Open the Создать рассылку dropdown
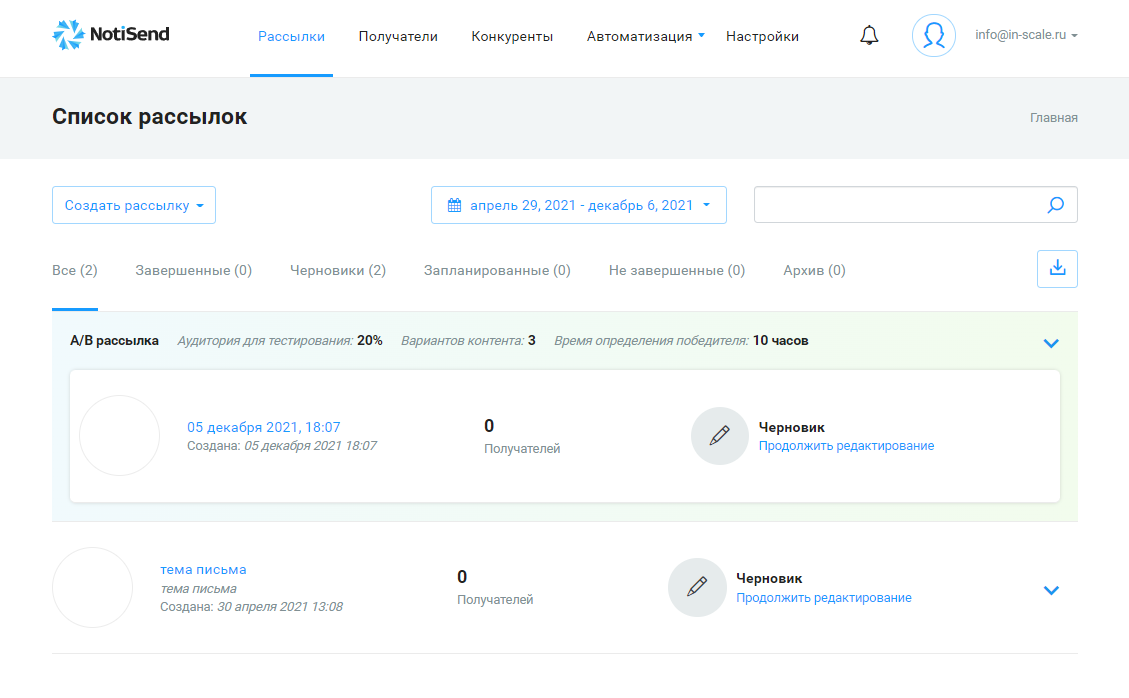The image size is (1129, 698). pos(134,205)
